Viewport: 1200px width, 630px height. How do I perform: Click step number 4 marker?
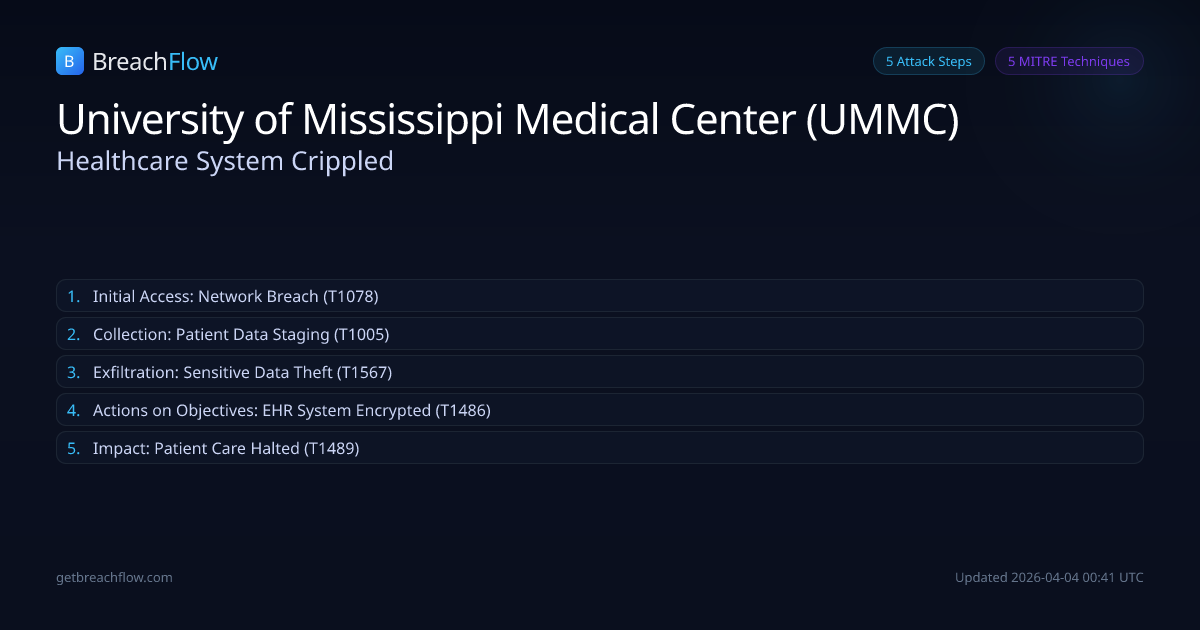[x=73, y=410]
